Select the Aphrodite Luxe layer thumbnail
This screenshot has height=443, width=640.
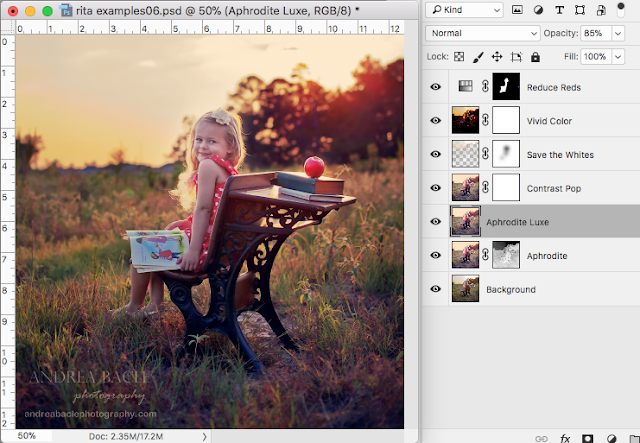coord(465,221)
